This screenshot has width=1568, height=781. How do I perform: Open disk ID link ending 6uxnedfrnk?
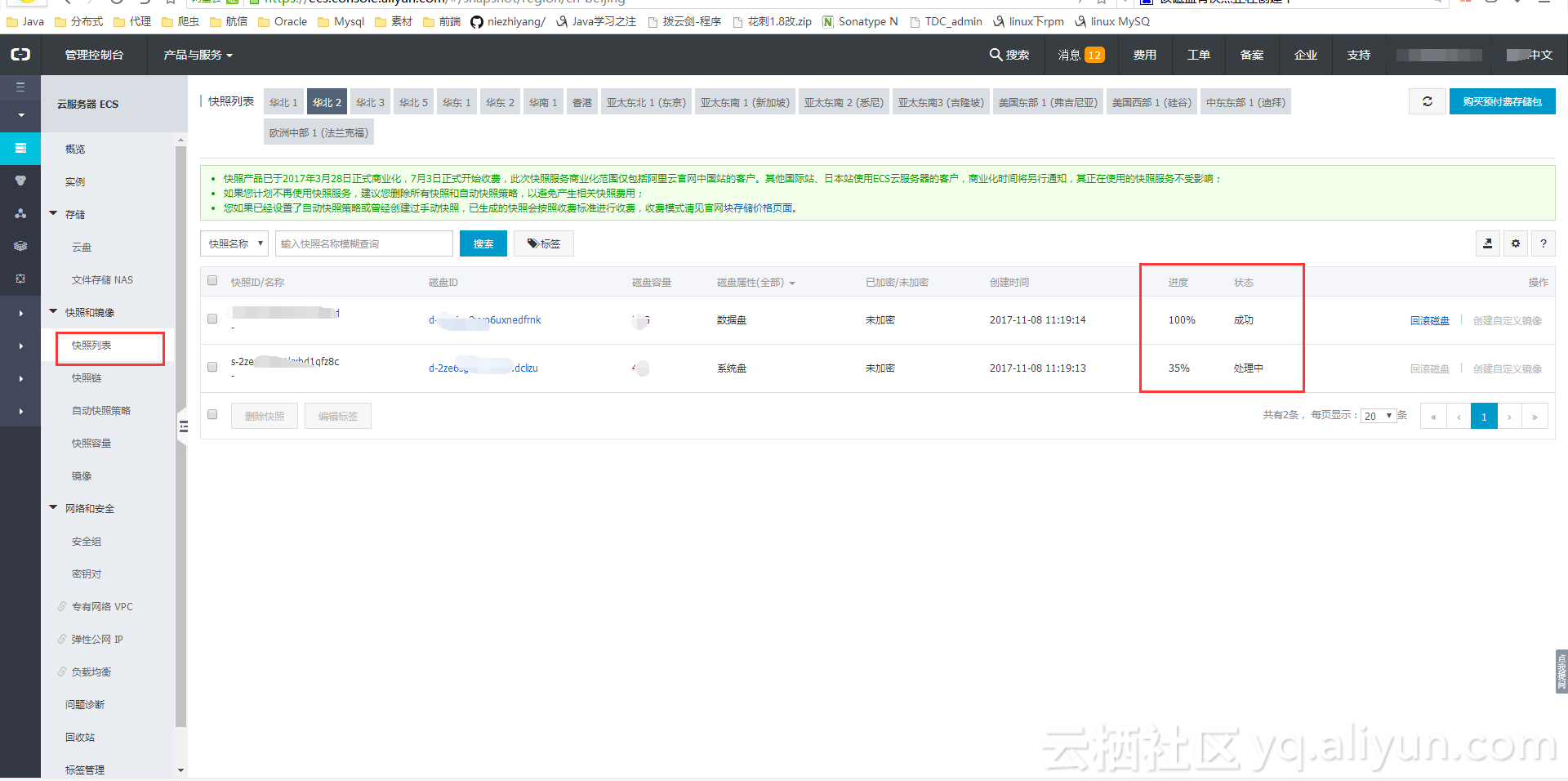click(485, 319)
